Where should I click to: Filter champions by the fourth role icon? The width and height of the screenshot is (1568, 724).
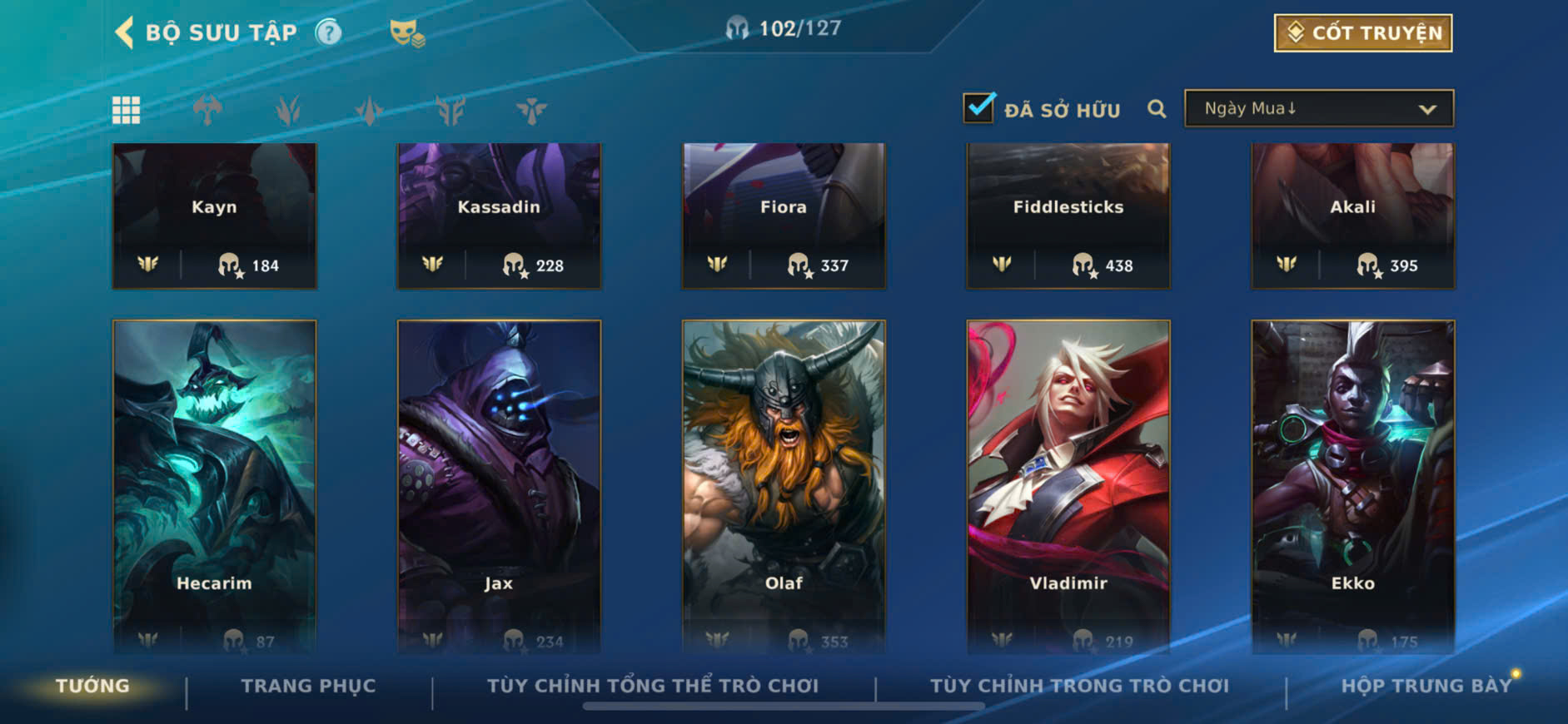point(450,110)
